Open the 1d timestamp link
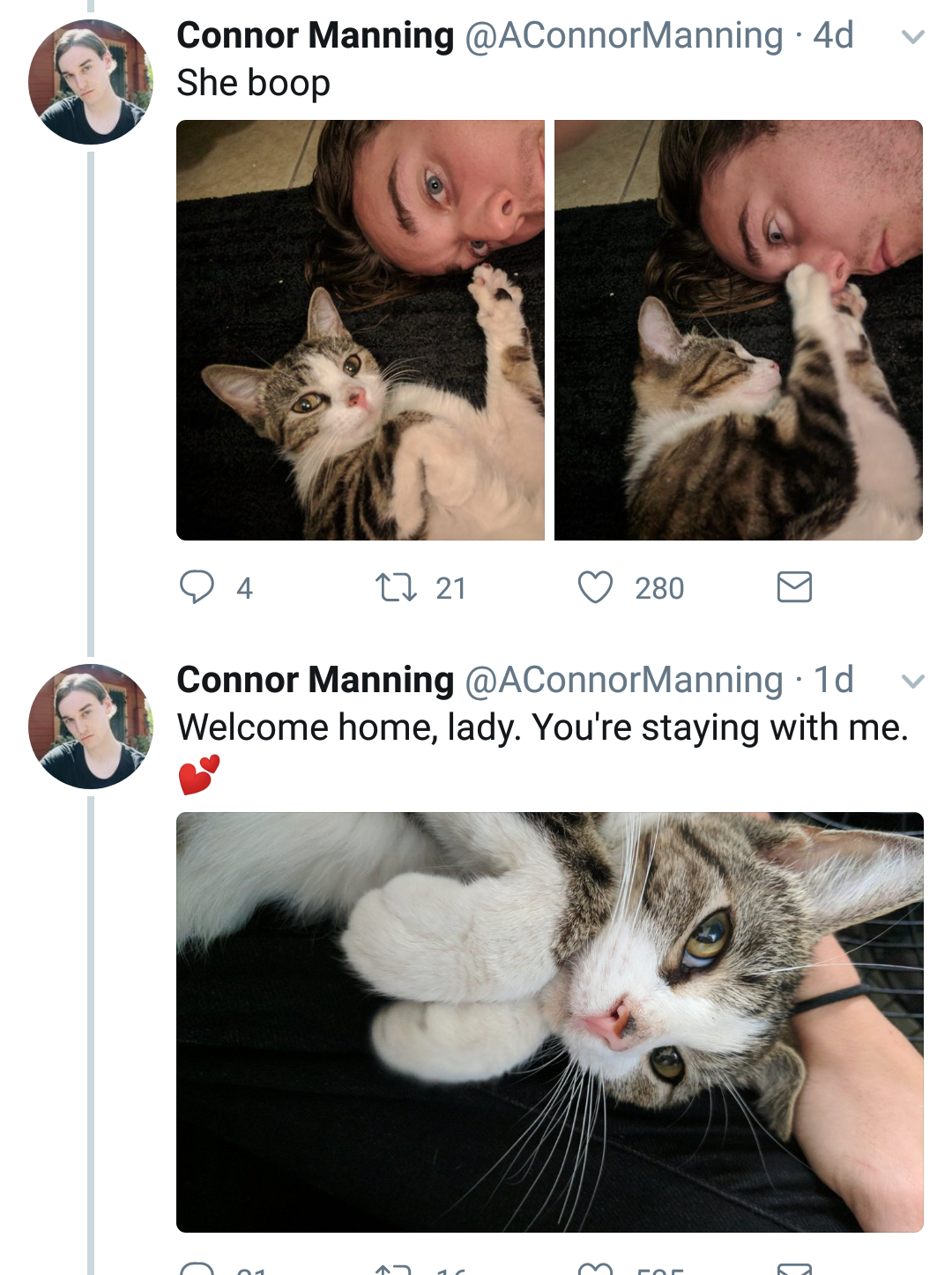 833,681
